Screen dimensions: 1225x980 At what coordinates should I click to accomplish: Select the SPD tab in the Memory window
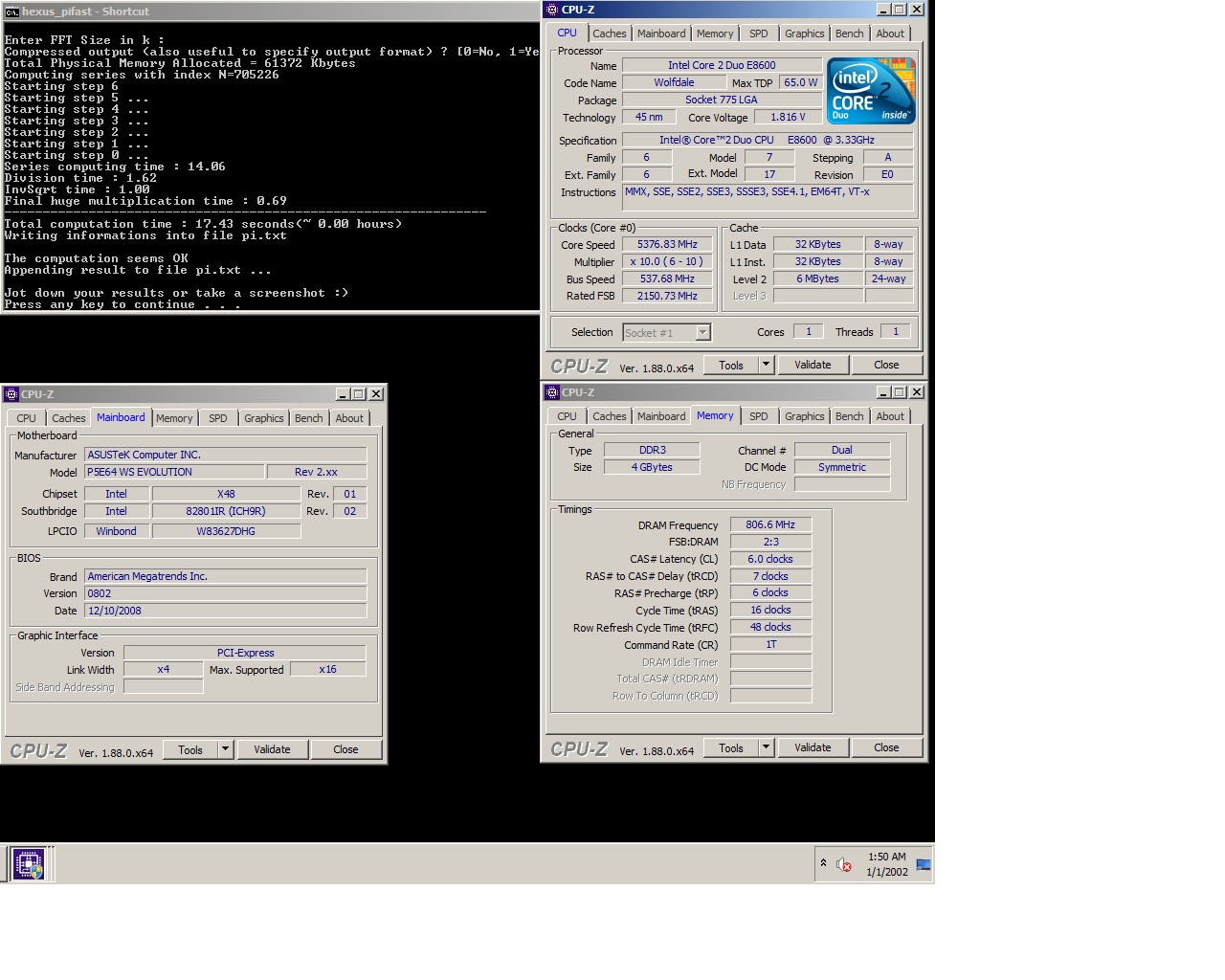pyautogui.click(x=759, y=416)
